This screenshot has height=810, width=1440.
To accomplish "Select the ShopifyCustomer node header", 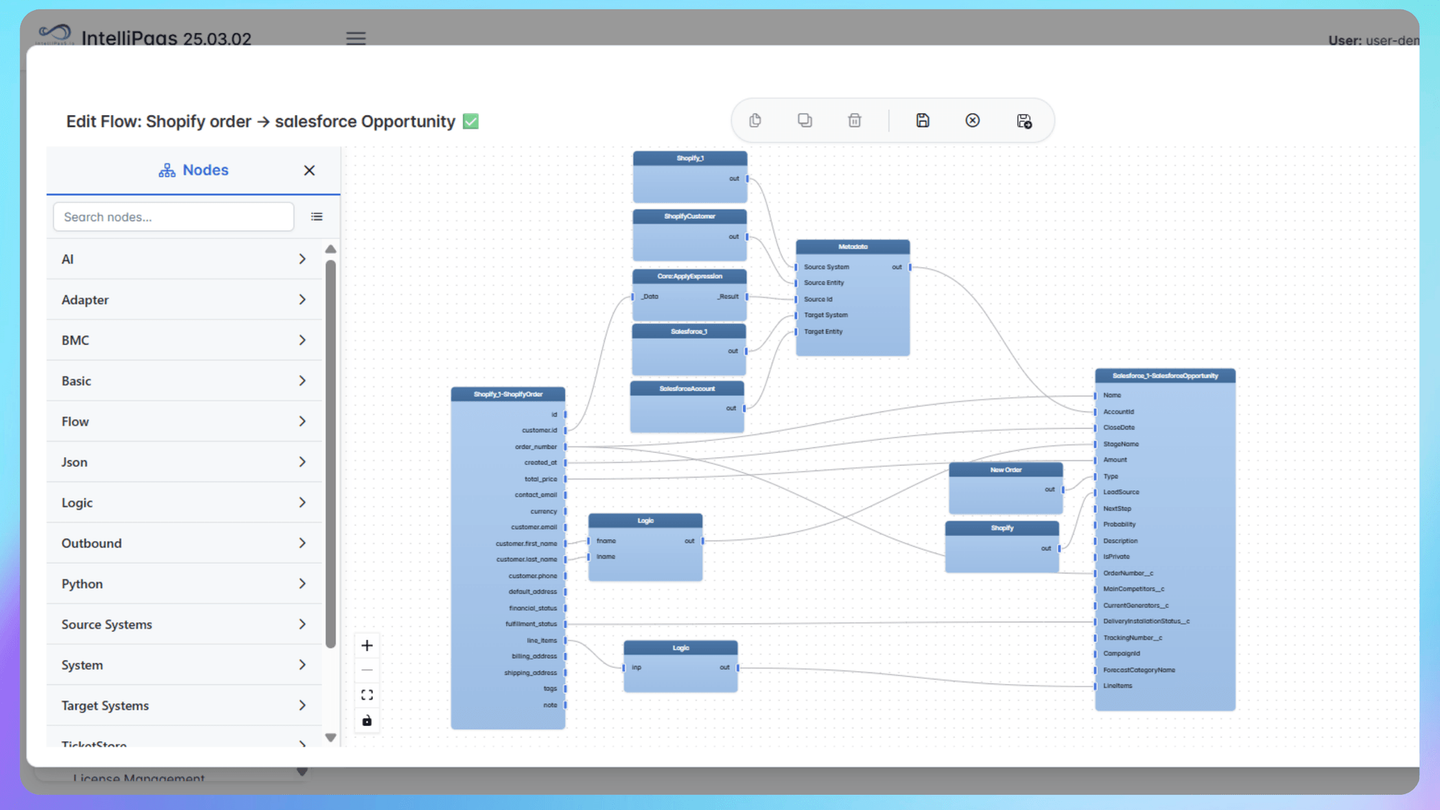I will click(x=690, y=216).
